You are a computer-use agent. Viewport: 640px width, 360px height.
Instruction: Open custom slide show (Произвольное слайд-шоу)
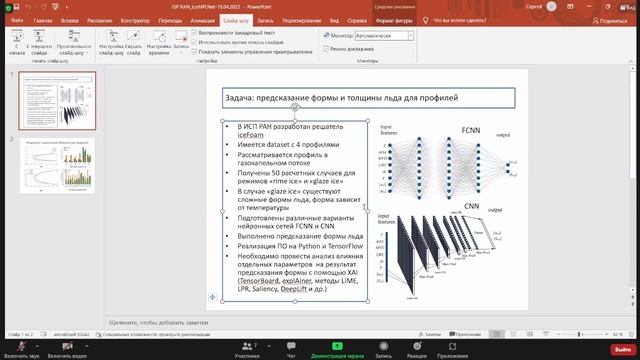click(74, 42)
